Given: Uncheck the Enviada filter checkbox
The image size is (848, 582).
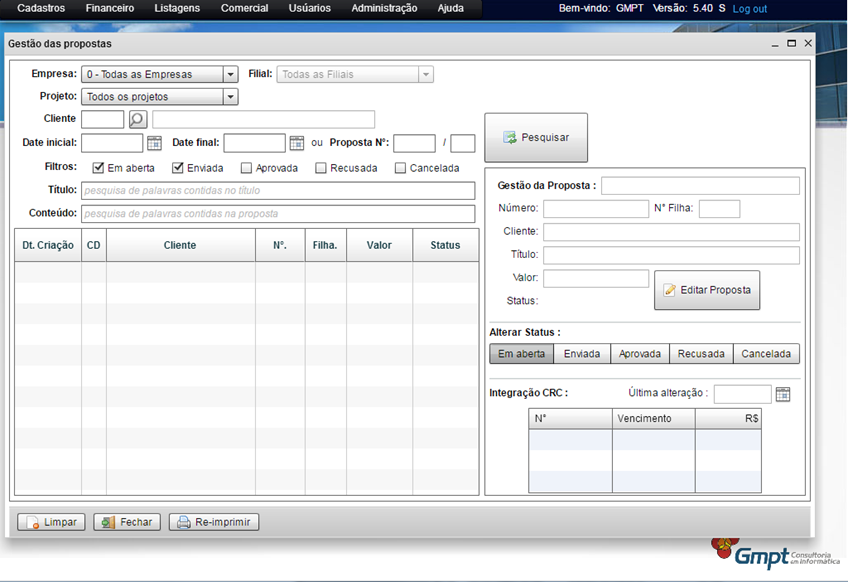Looking at the screenshot, I should 177,168.
